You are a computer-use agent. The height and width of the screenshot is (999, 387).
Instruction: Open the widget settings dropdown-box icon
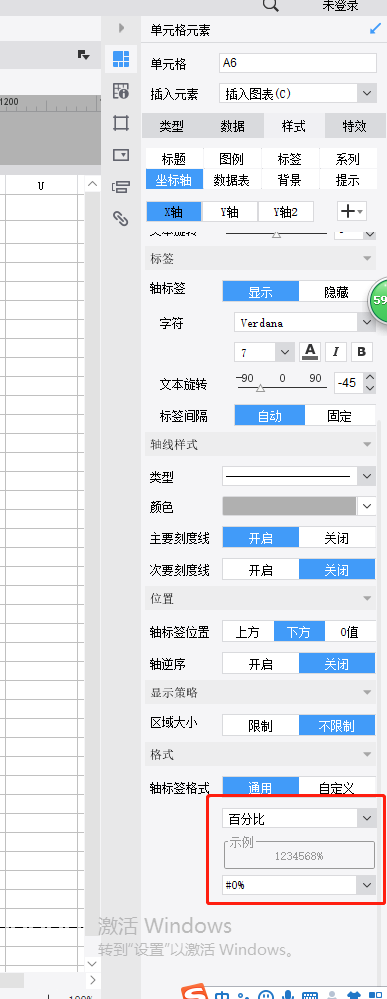121,155
